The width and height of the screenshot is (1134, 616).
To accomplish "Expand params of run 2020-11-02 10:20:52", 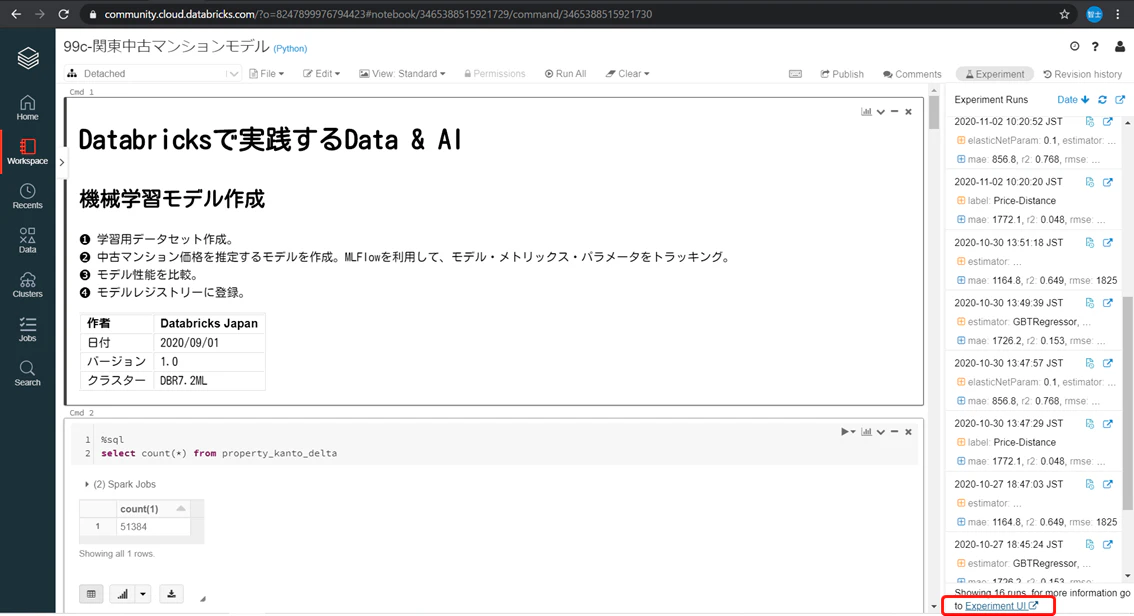I will click(x=960, y=140).
